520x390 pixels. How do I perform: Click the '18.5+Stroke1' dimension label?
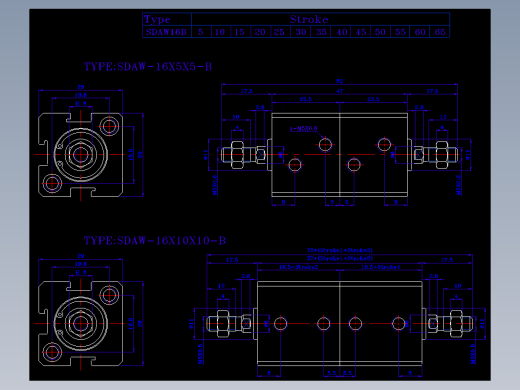pyautogui.click(x=381, y=267)
